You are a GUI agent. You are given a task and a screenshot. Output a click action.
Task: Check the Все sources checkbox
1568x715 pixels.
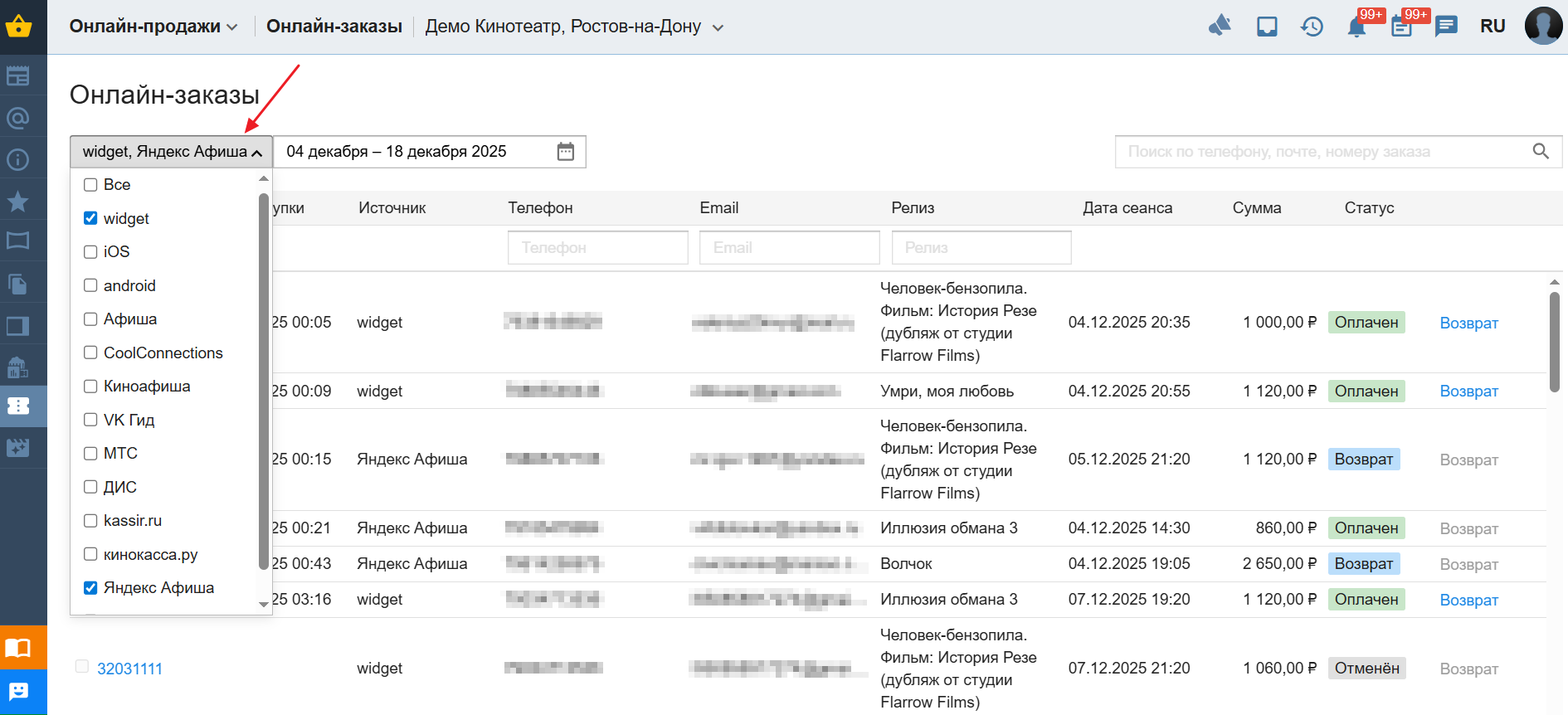[91, 185]
